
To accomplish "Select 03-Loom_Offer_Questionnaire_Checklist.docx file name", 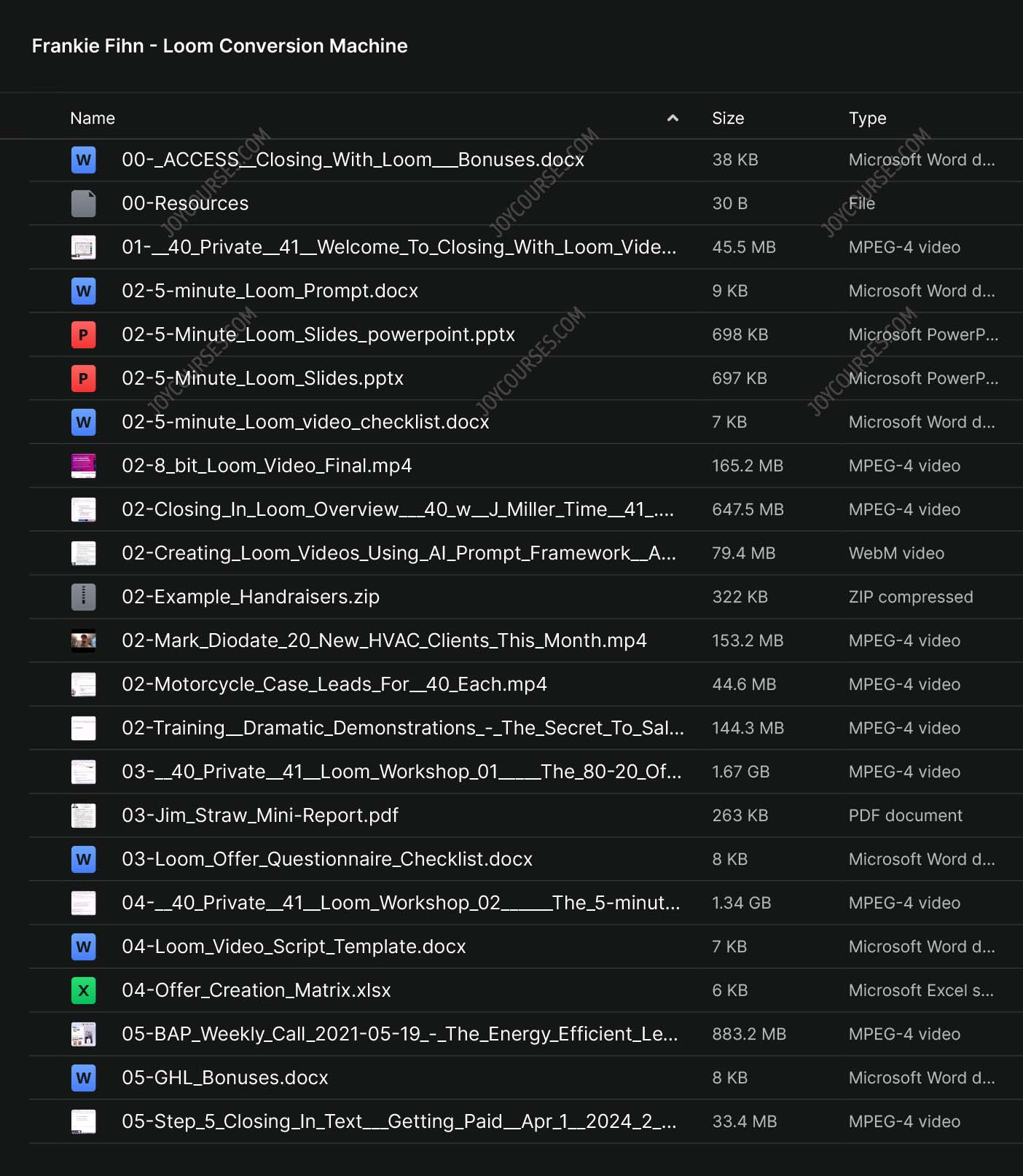I will (x=327, y=859).
